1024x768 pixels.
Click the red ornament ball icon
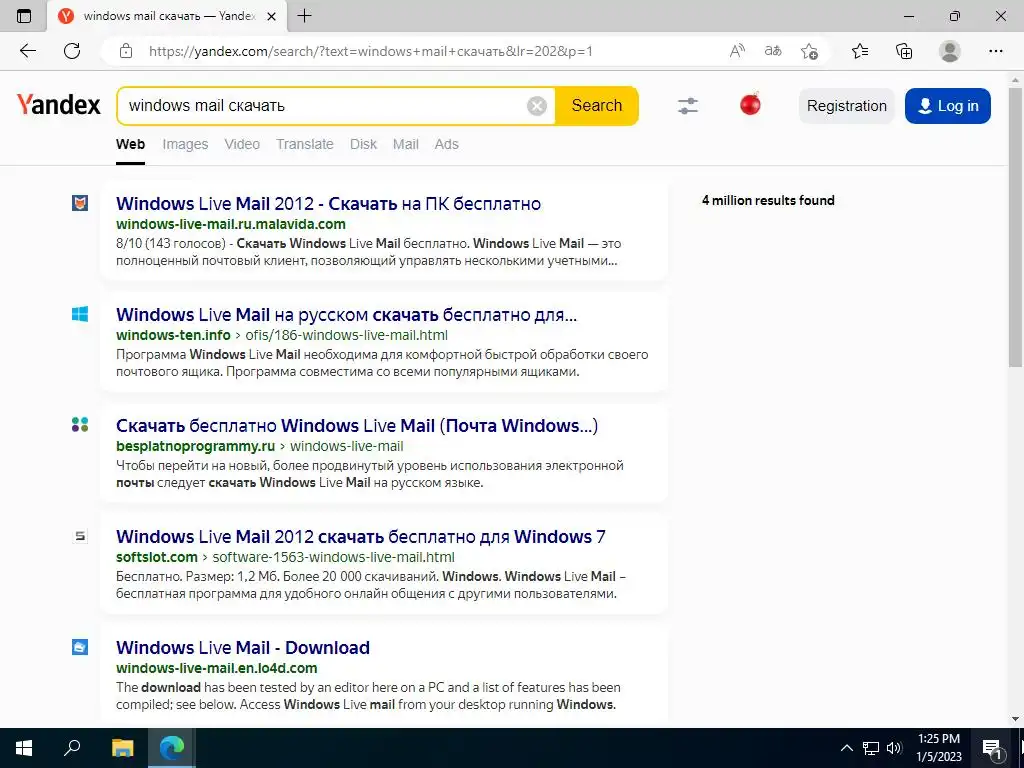(x=750, y=104)
